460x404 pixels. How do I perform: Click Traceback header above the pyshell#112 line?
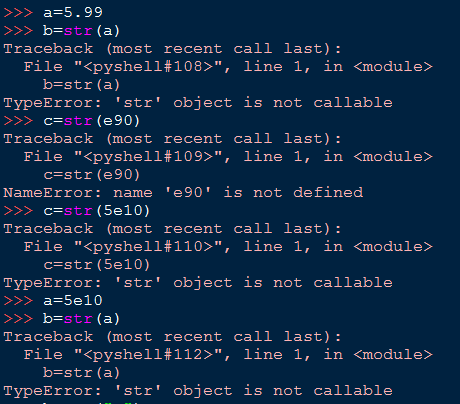(x=172, y=337)
